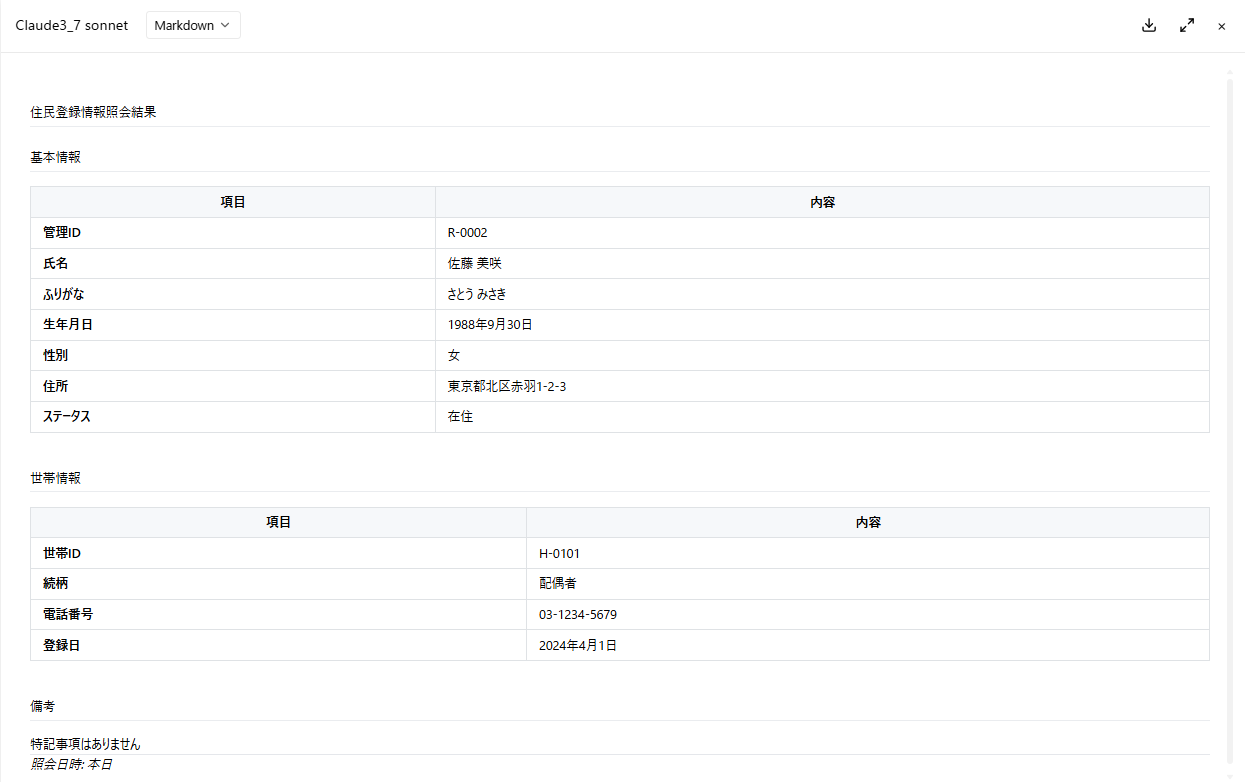Select the value R-0002
Viewport: 1245px width, 782px height.
pos(467,232)
